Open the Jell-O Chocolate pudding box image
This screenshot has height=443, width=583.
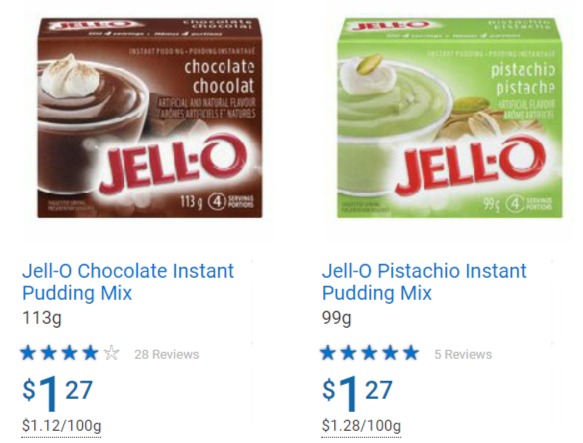point(150,118)
